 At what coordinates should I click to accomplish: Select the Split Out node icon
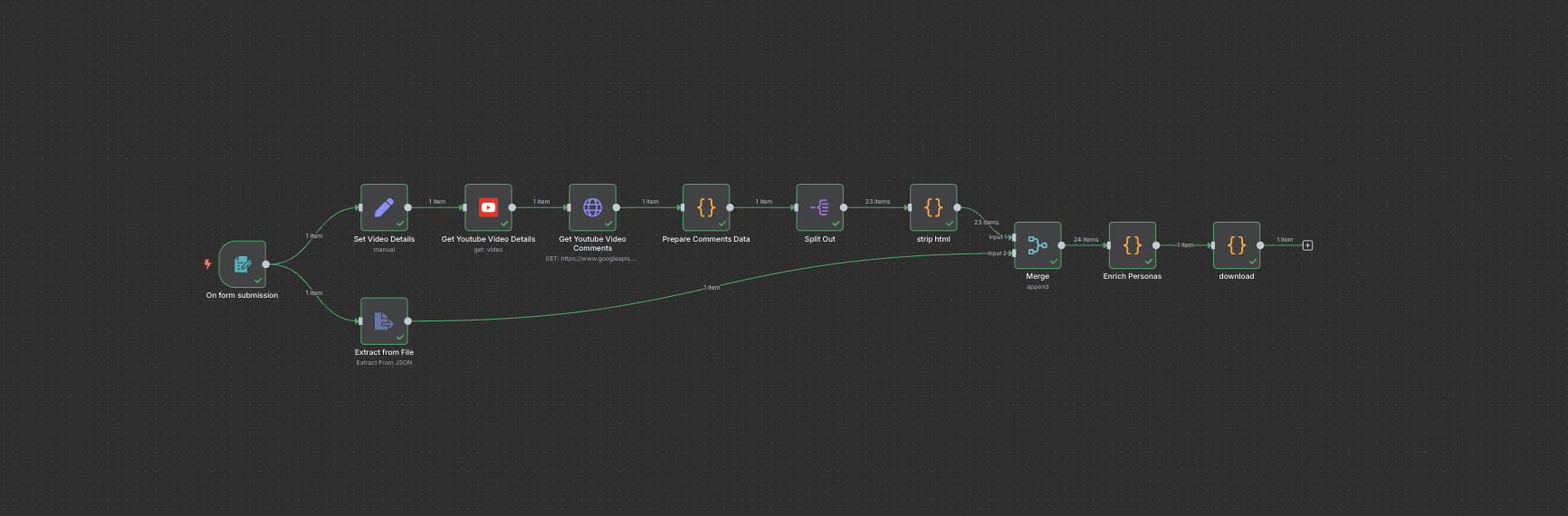point(819,207)
